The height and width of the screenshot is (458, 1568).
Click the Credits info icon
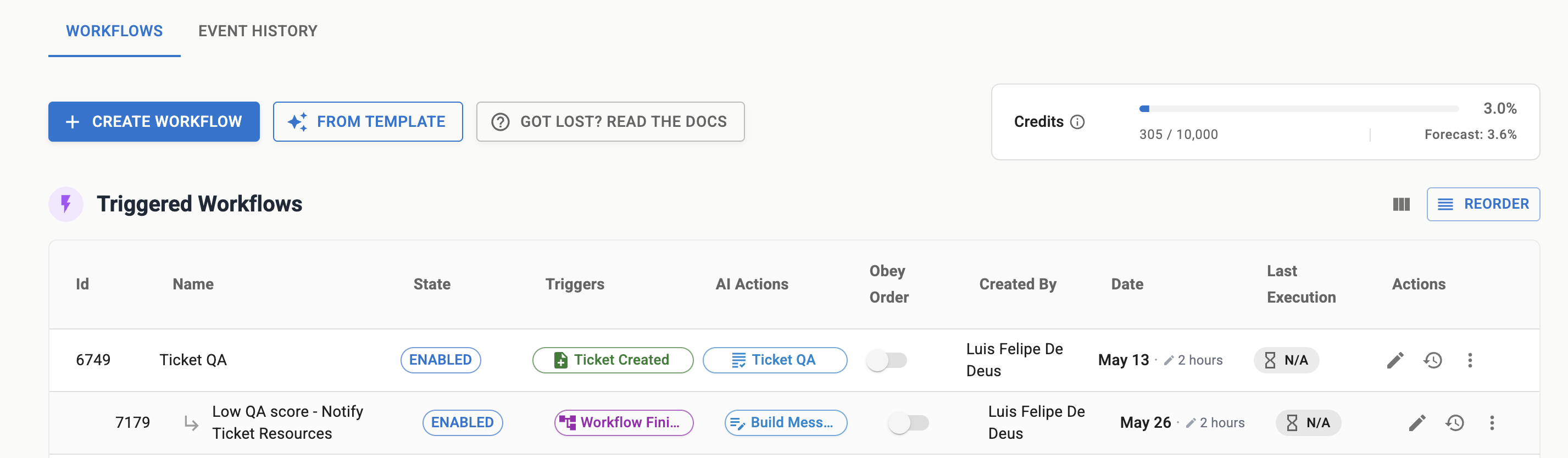(1077, 122)
